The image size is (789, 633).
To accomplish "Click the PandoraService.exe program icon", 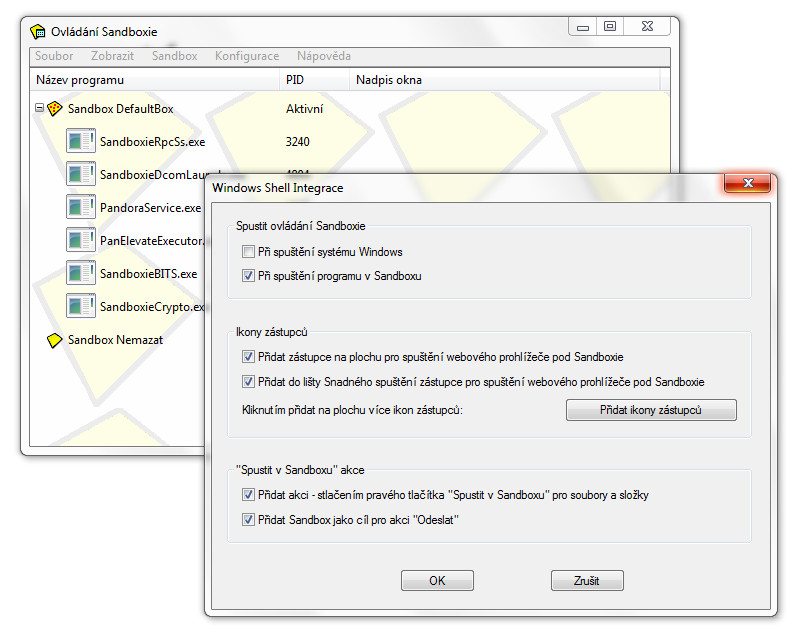I will pyautogui.click(x=81, y=207).
